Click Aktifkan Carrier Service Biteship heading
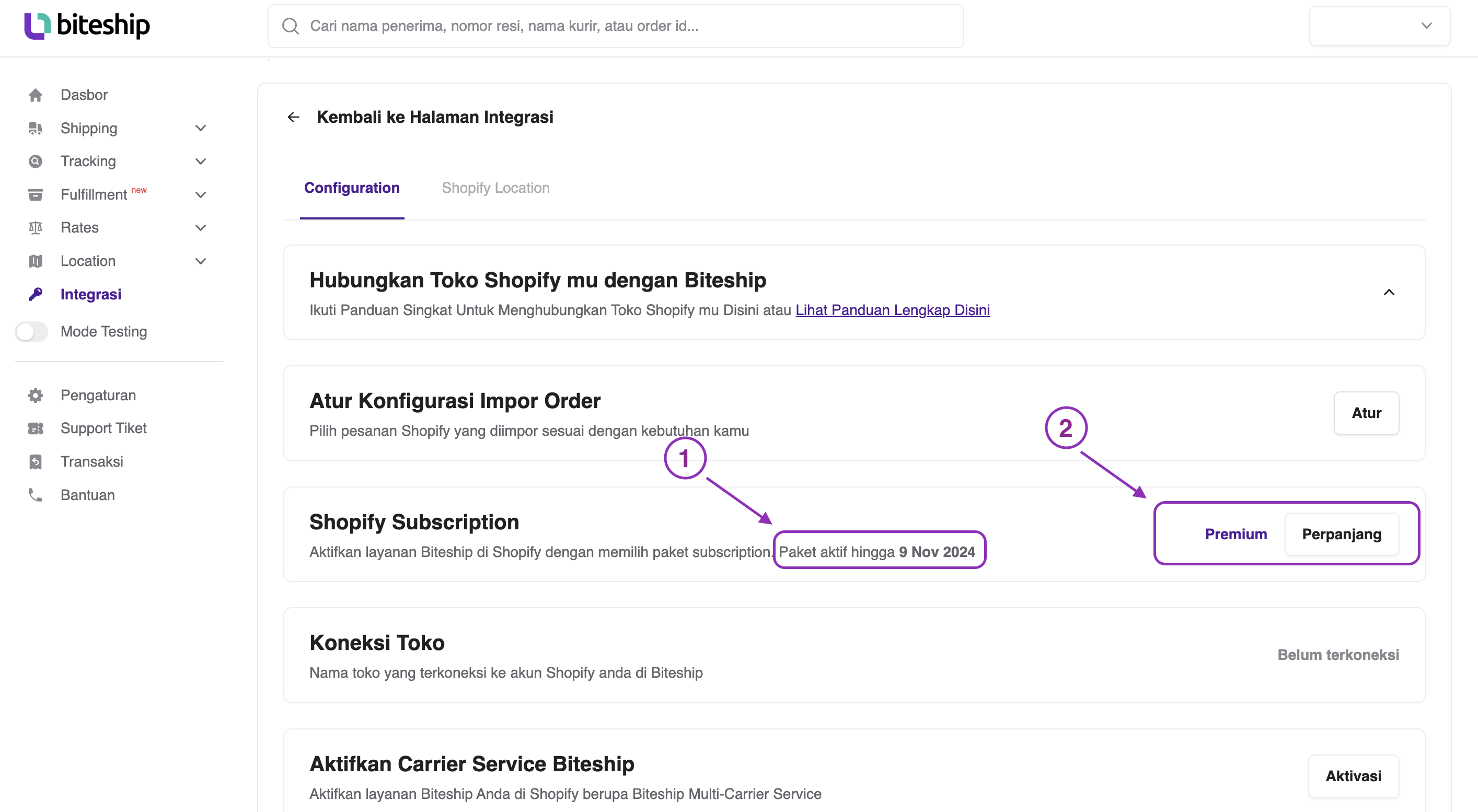The image size is (1478, 812). coord(472,764)
